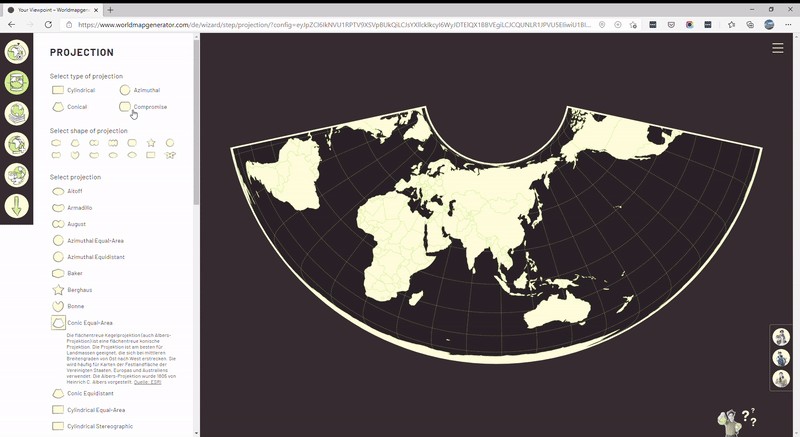This screenshot has width=800, height=437.
Task: Open the hamburger menu at top right
Action: [x=778, y=48]
